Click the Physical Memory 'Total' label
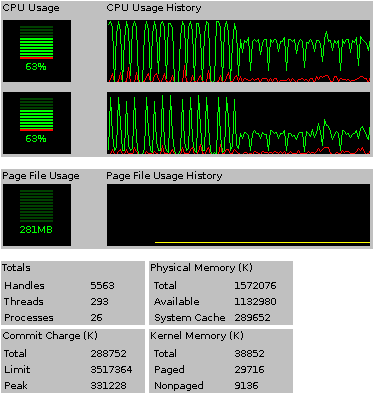This screenshot has height=393, width=373. 165,286
